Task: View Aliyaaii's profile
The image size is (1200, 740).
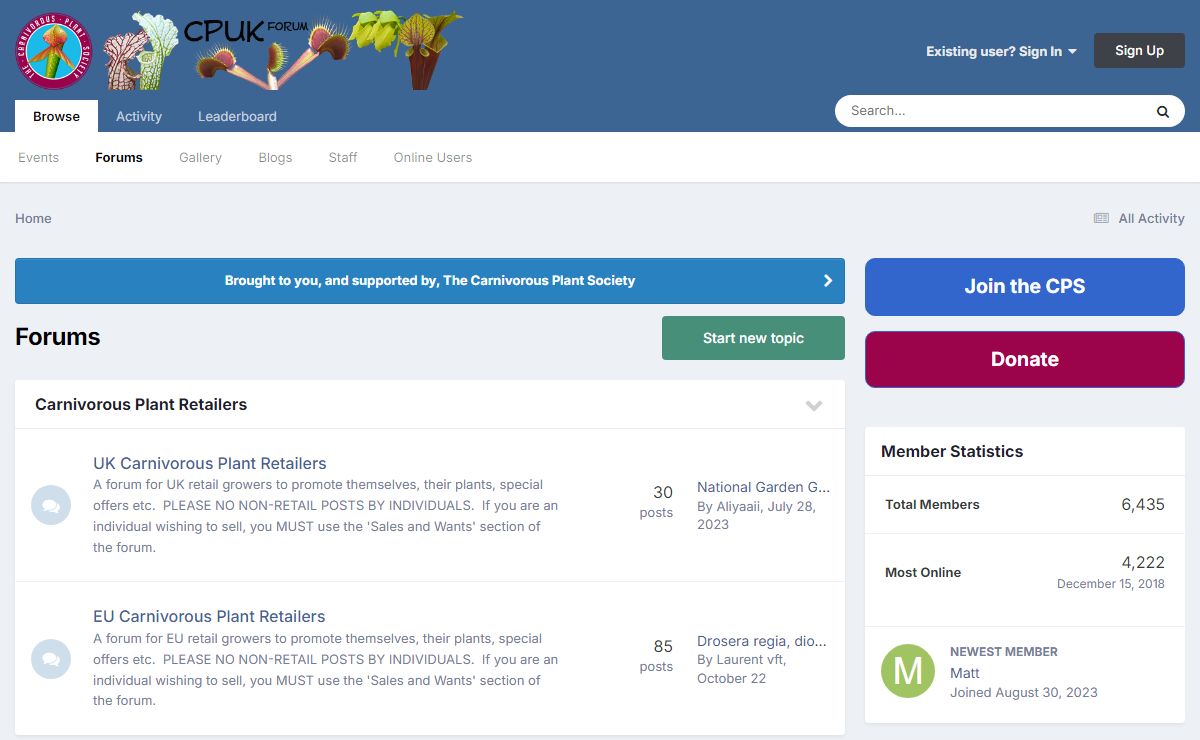Action: tap(739, 506)
